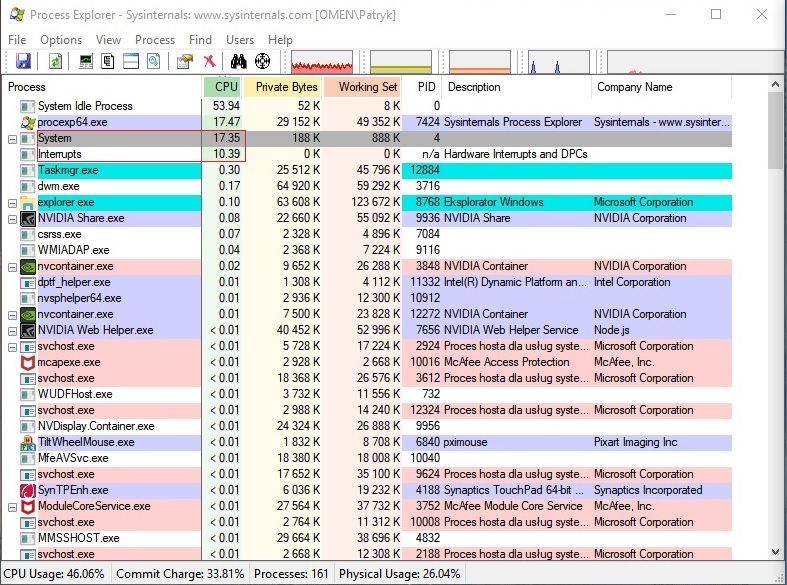Image resolution: width=787 pixels, height=585 pixels.
Task: Open the Find menu
Action: pos(200,40)
